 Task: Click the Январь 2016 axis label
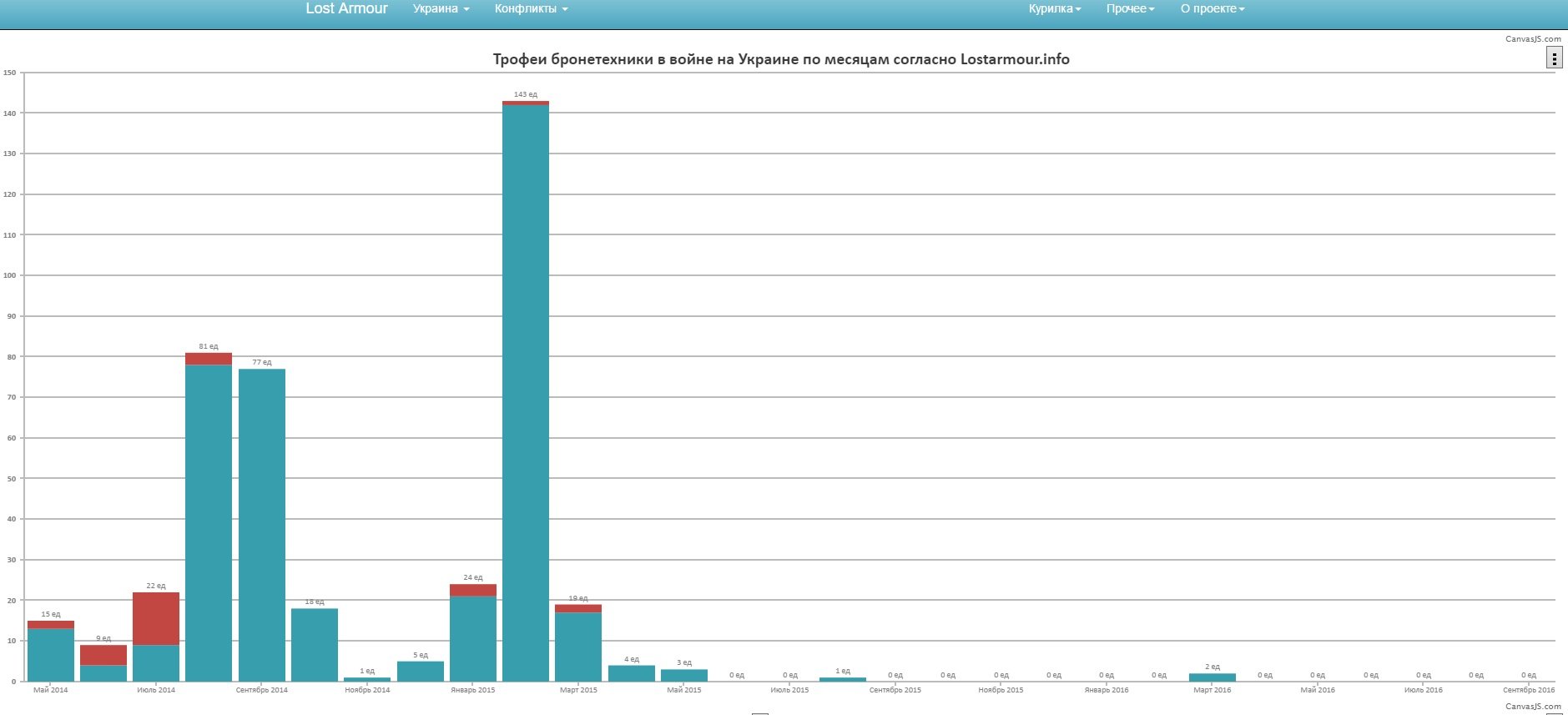[x=1107, y=690]
